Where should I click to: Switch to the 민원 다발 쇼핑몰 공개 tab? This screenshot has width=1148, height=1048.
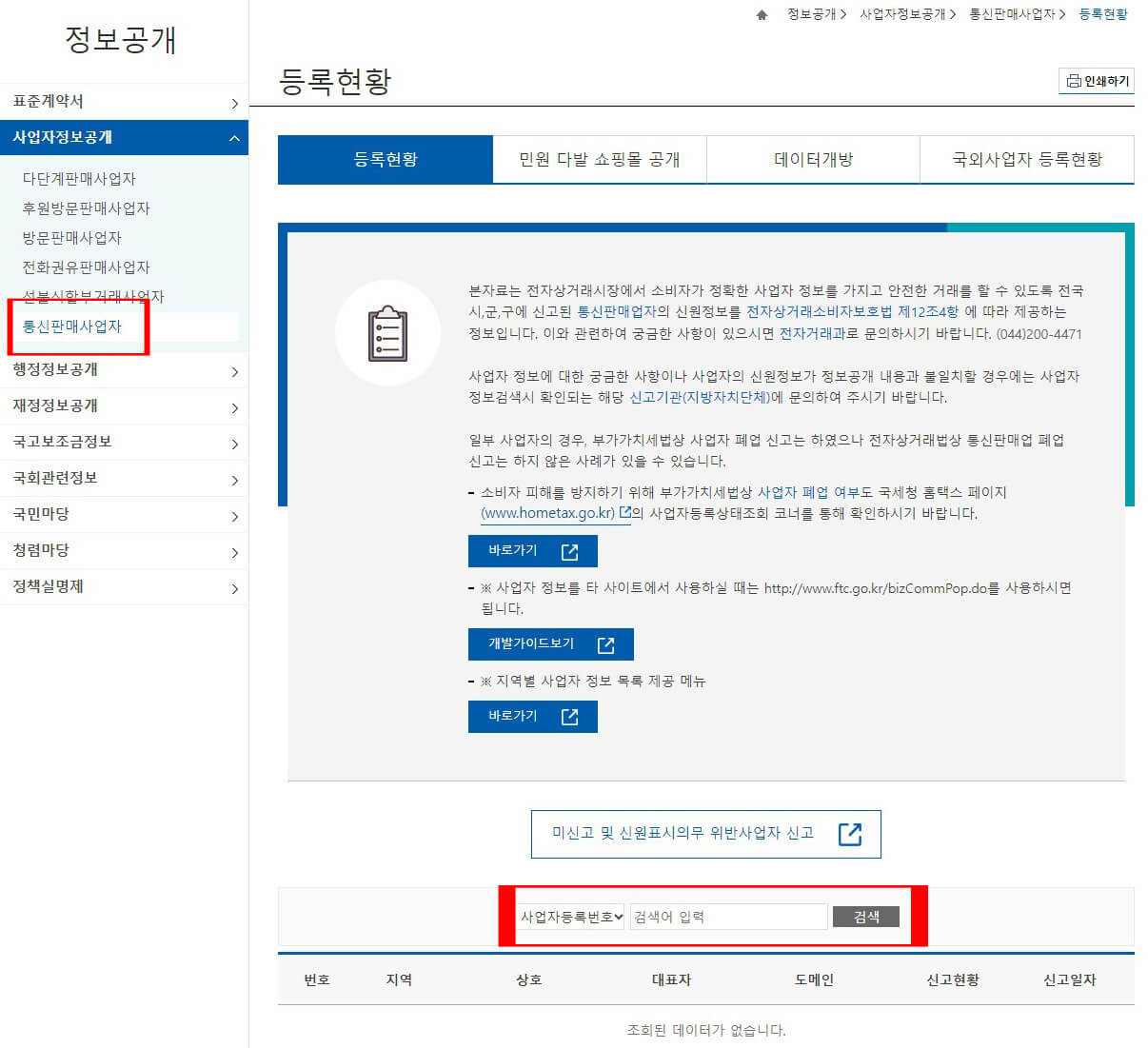[x=599, y=159]
